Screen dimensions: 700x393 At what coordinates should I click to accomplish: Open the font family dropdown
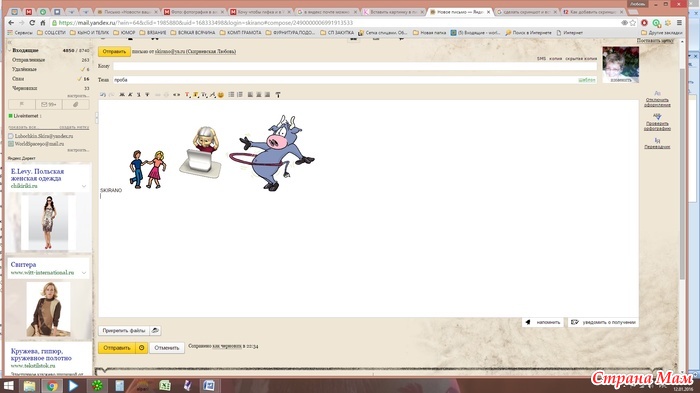[x=212, y=95]
